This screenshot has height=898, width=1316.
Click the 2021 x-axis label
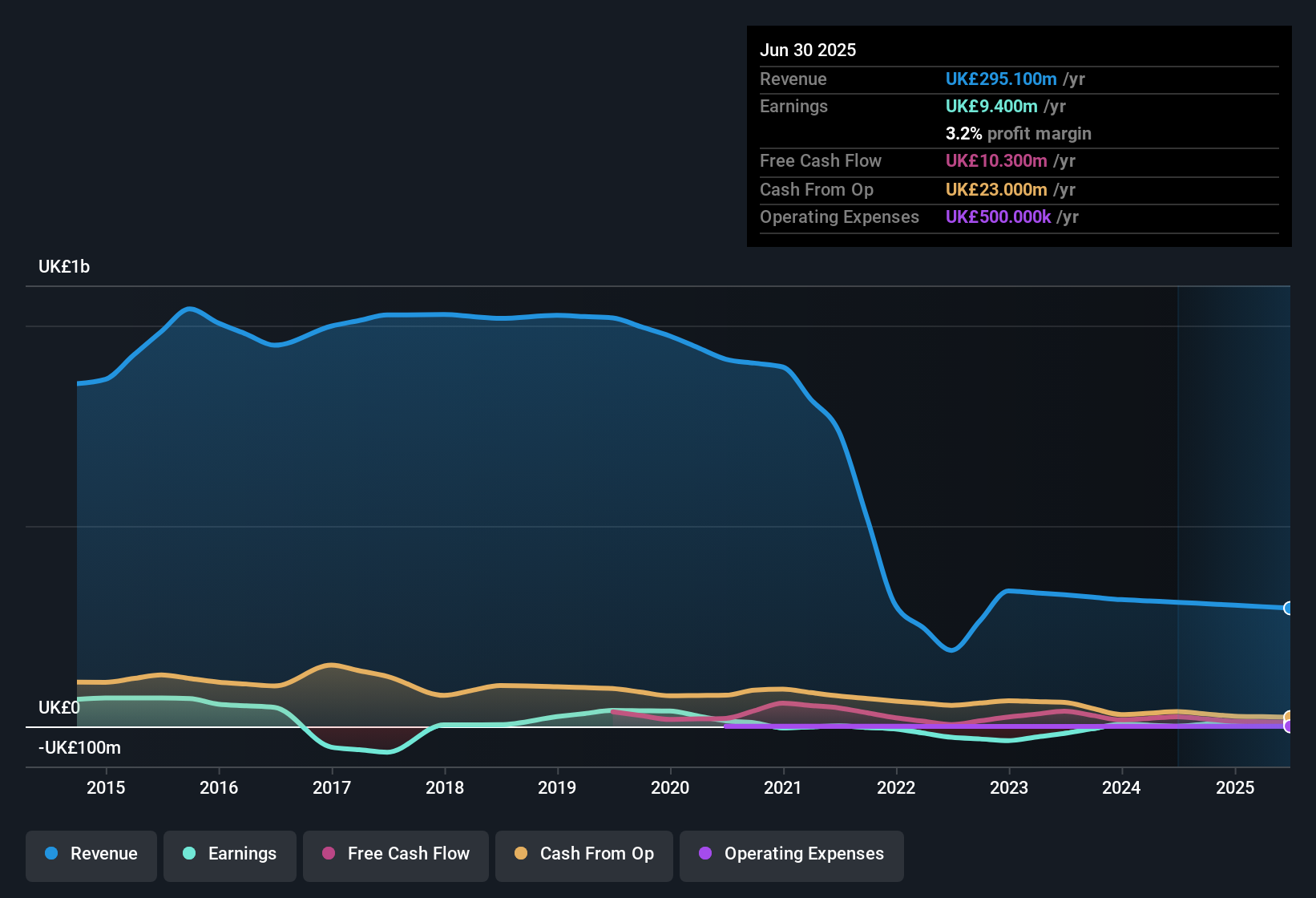pyautogui.click(x=783, y=787)
